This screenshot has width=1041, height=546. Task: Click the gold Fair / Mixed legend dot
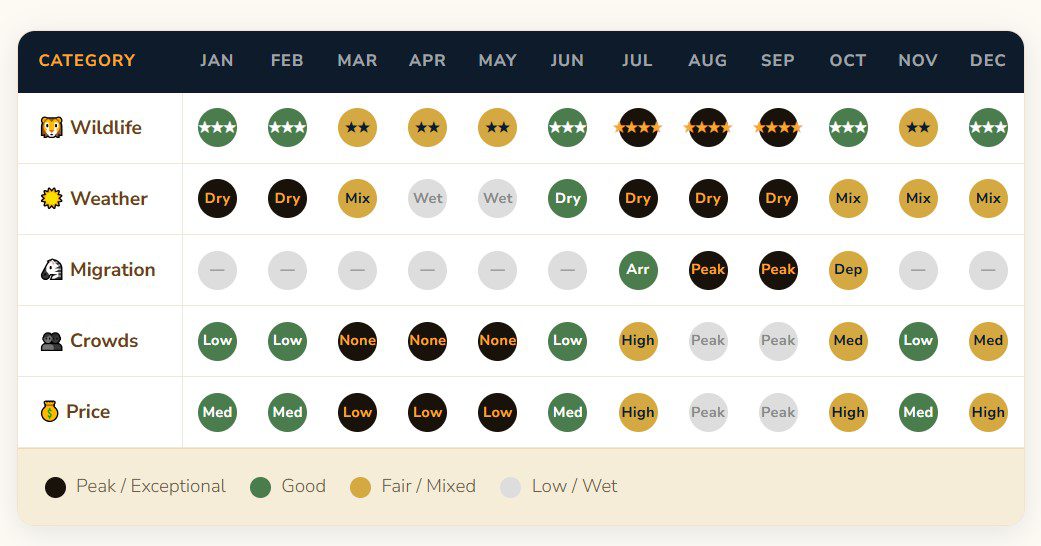pos(361,487)
